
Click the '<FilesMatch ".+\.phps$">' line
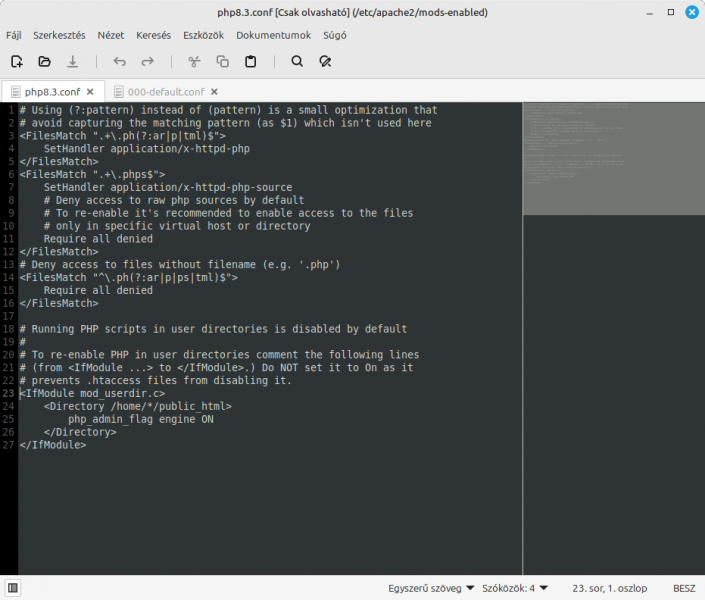click(x=92, y=175)
